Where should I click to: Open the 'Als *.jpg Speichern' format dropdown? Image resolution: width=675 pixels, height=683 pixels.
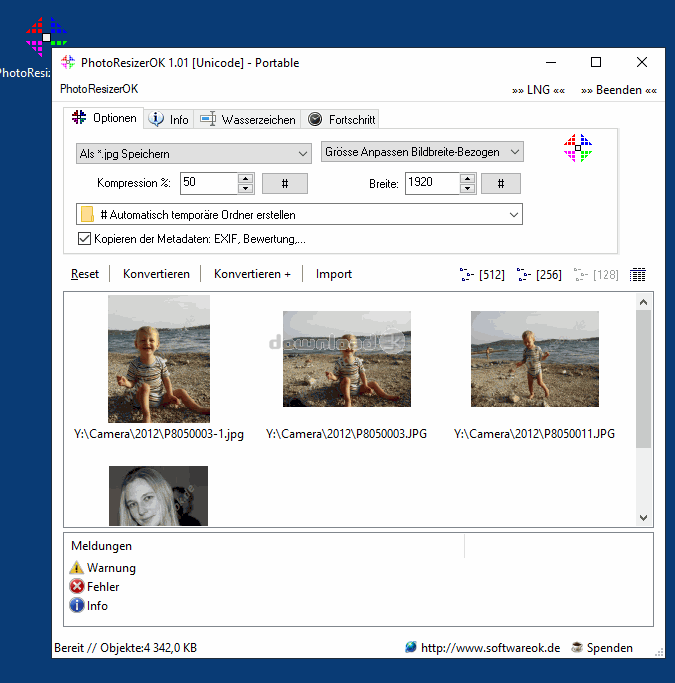[194, 153]
